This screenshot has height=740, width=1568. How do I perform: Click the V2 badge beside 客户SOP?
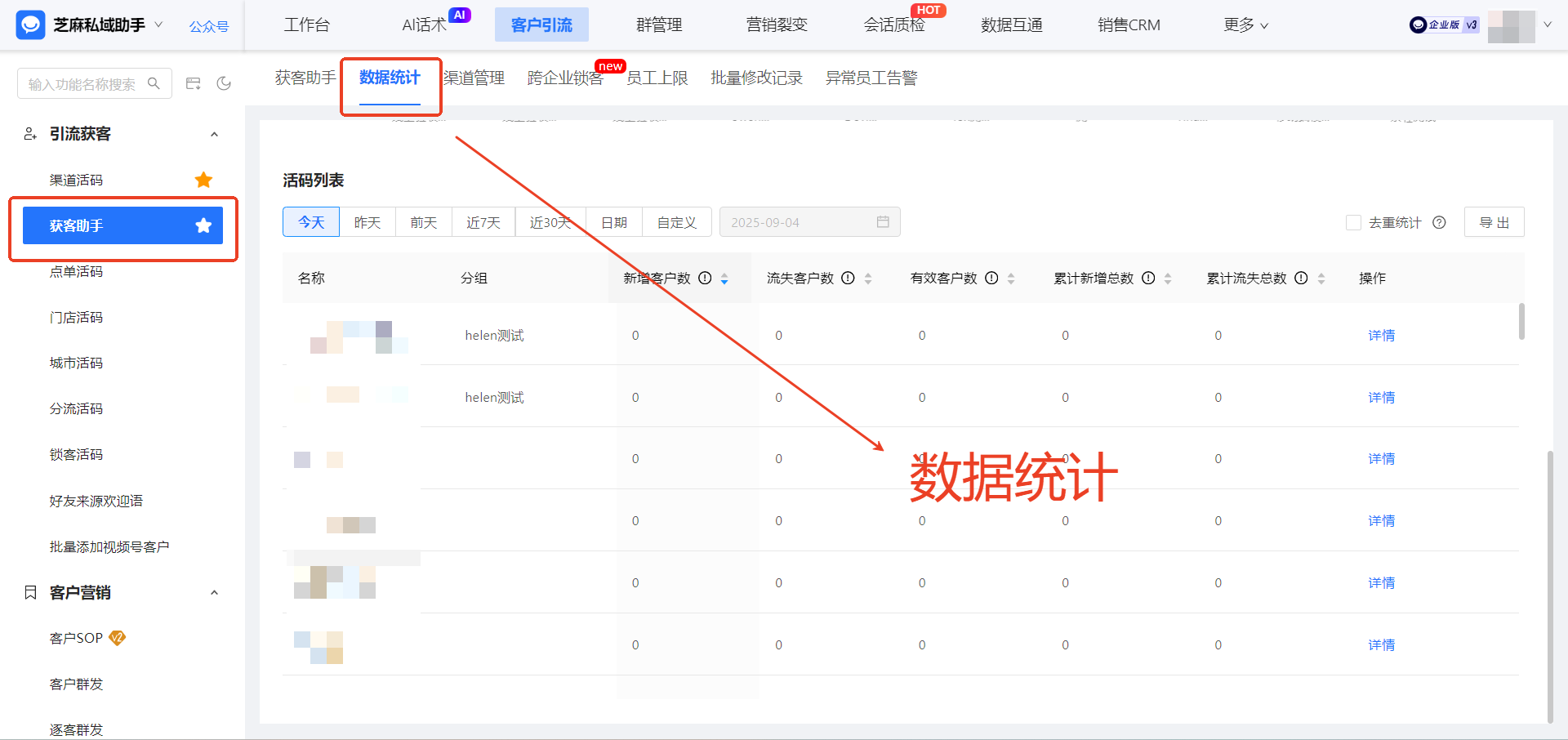pos(118,638)
